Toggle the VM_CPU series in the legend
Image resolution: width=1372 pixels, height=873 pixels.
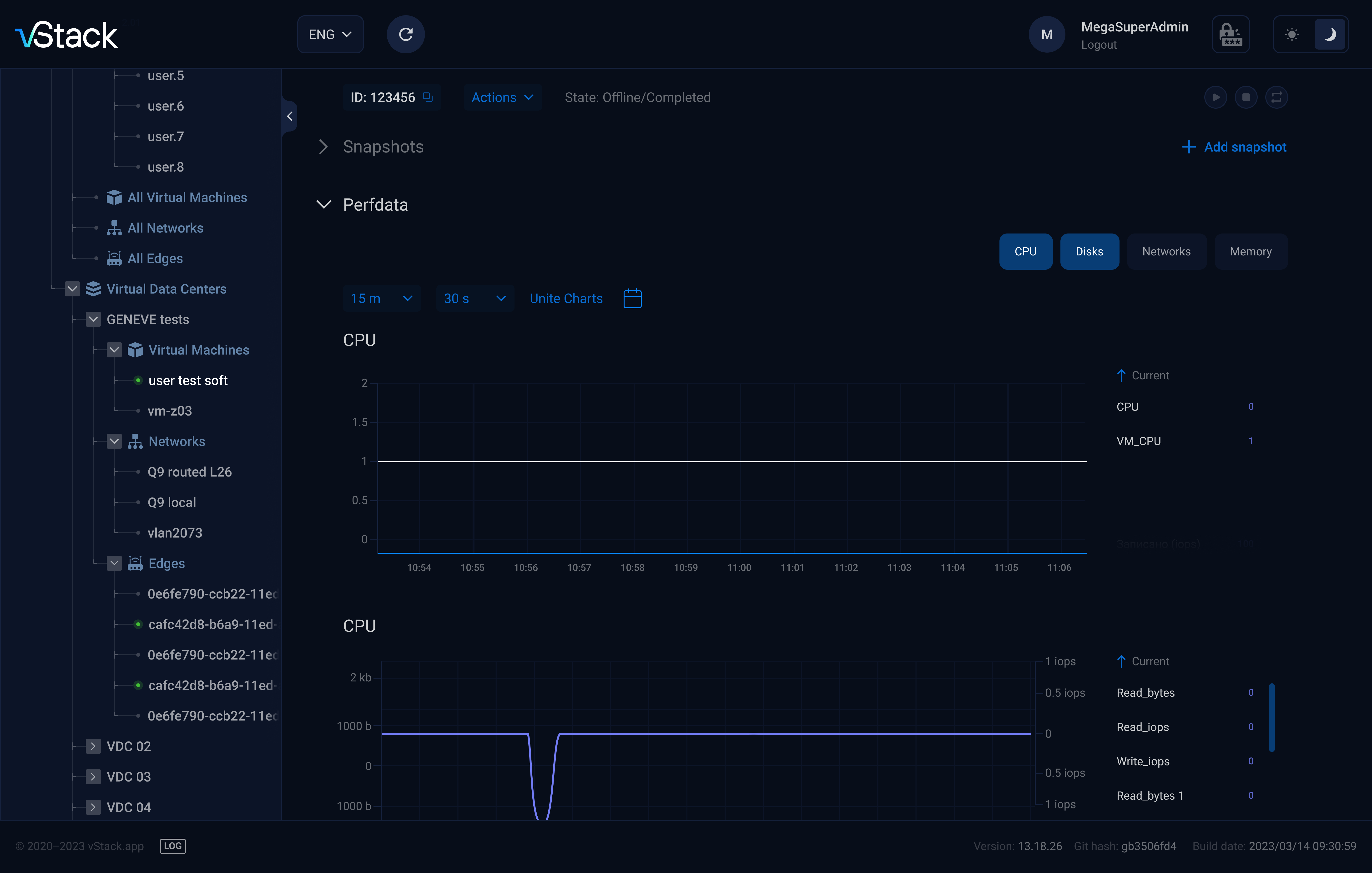click(x=1138, y=441)
